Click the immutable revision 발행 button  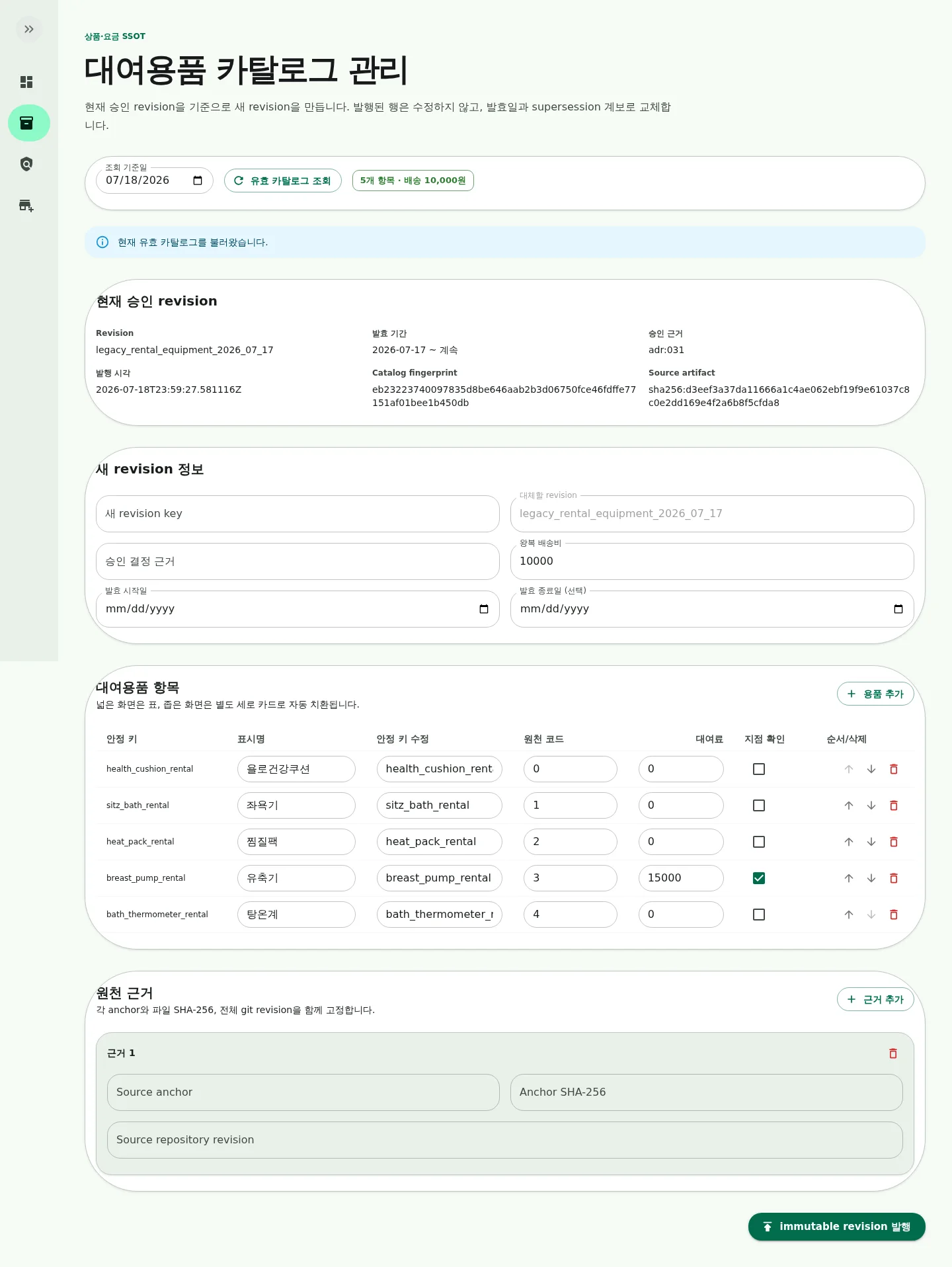pos(836,1227)
